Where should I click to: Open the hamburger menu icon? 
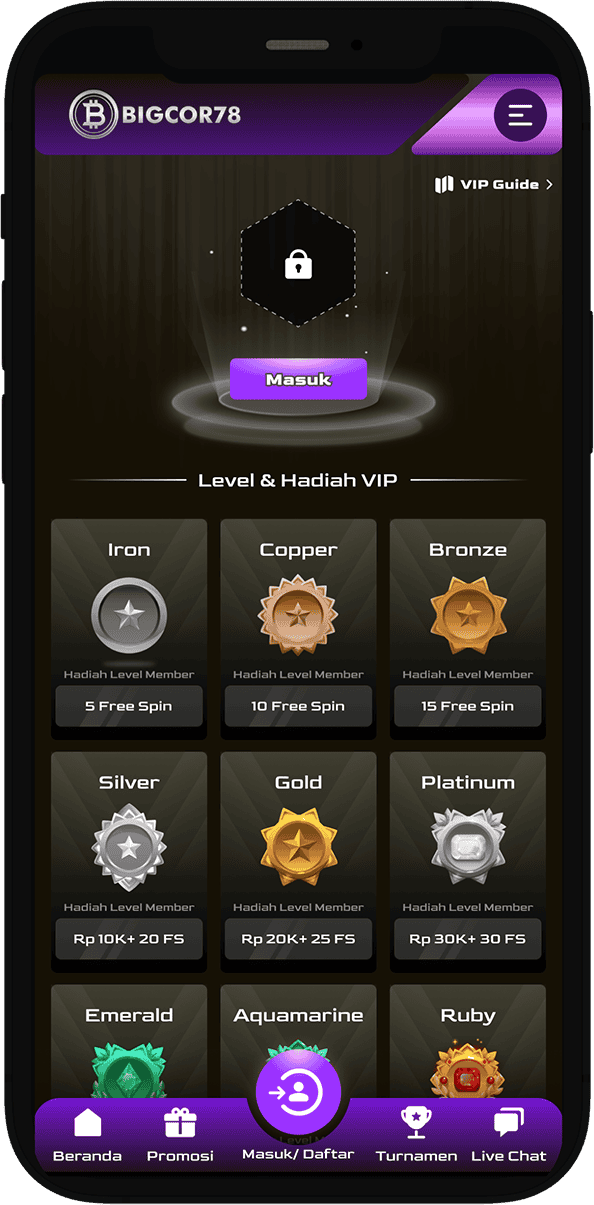click(x=520, y=115)
